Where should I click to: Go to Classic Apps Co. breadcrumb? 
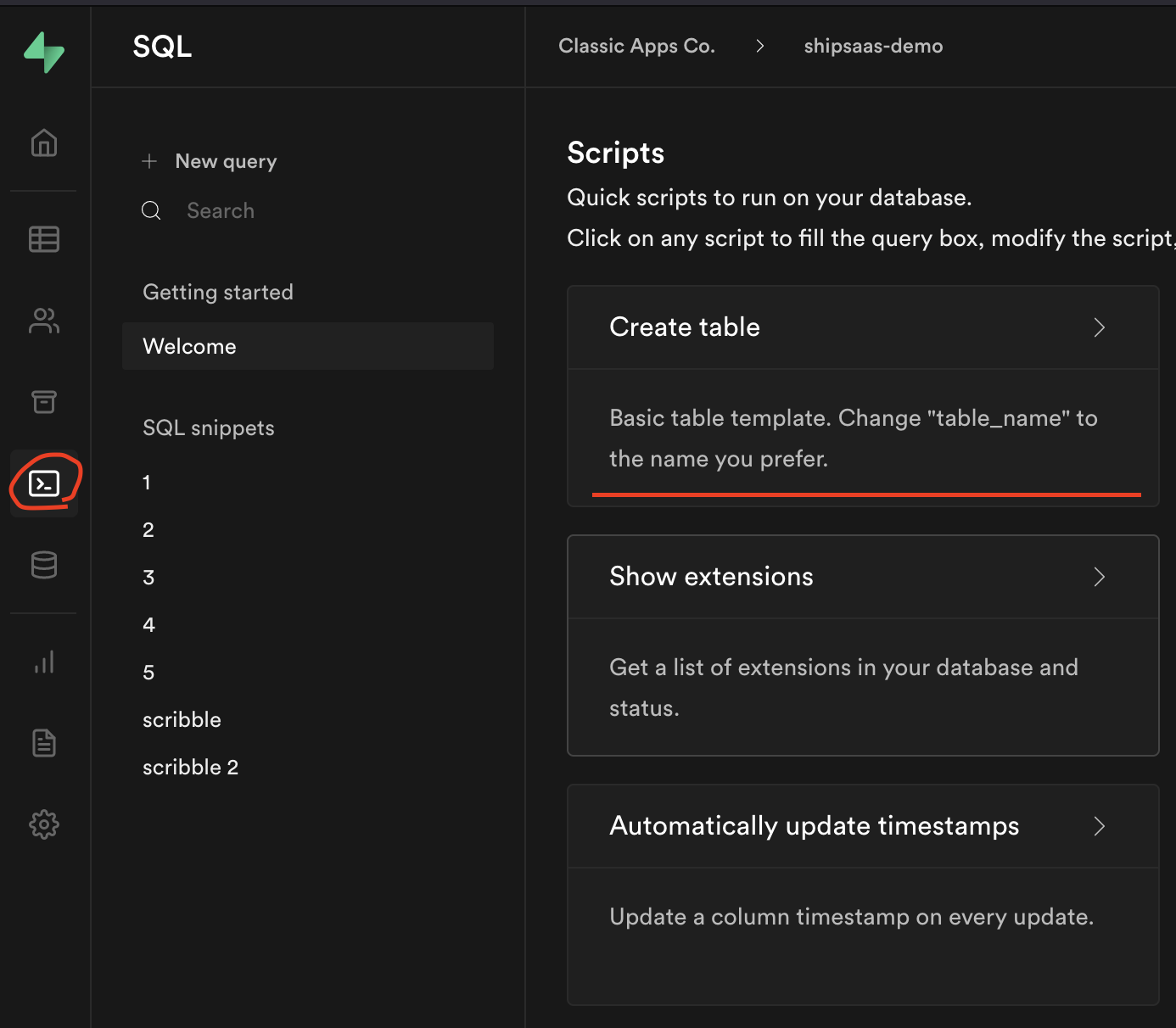pos(636,46)
